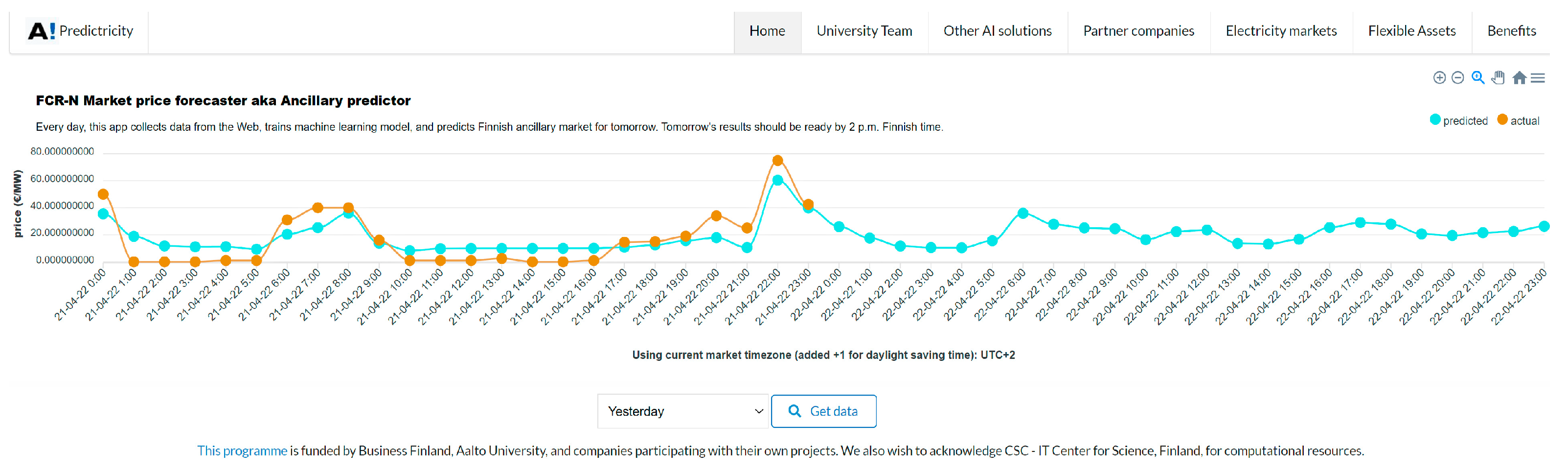Click orange peak point at 21-04-22 22:00

tap(777, 161)
